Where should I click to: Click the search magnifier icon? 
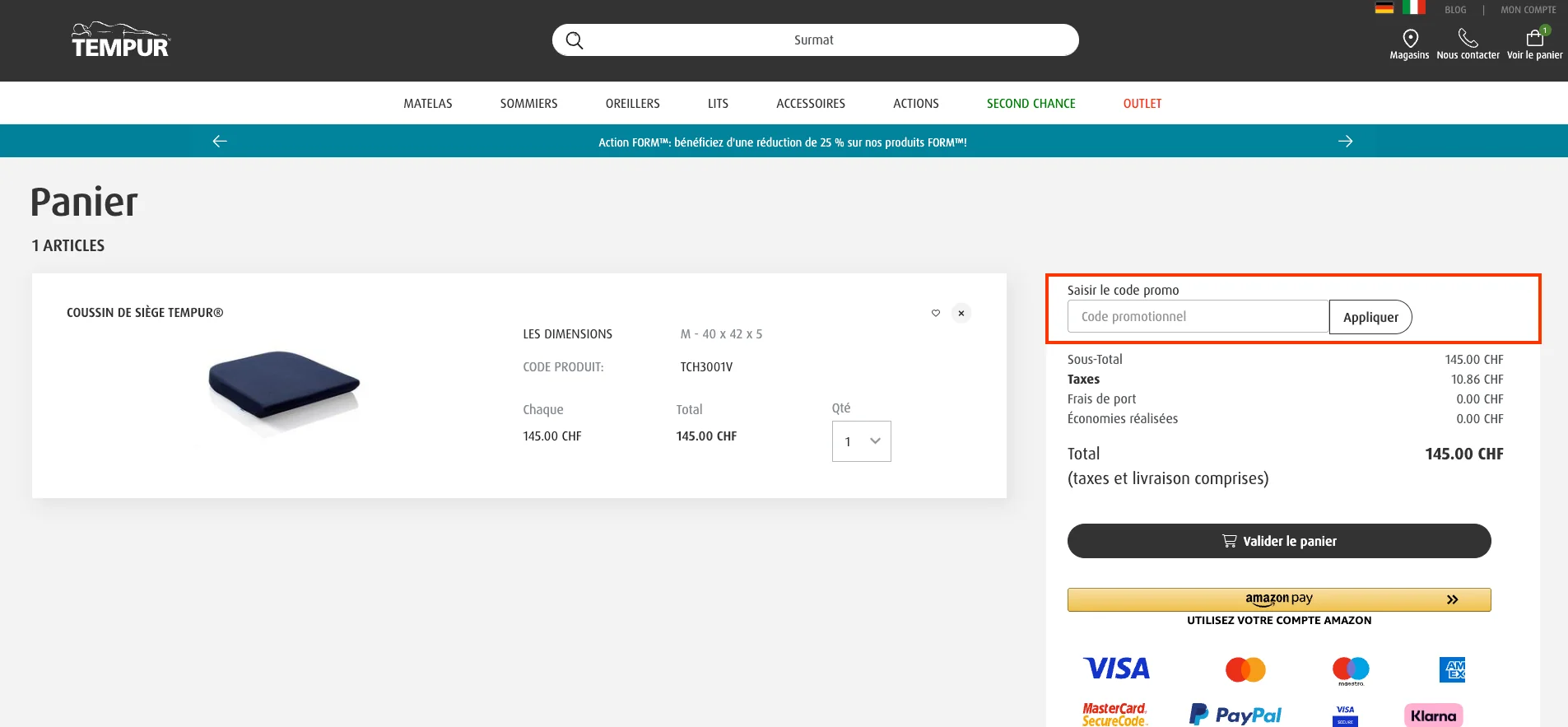coord(575,40)
